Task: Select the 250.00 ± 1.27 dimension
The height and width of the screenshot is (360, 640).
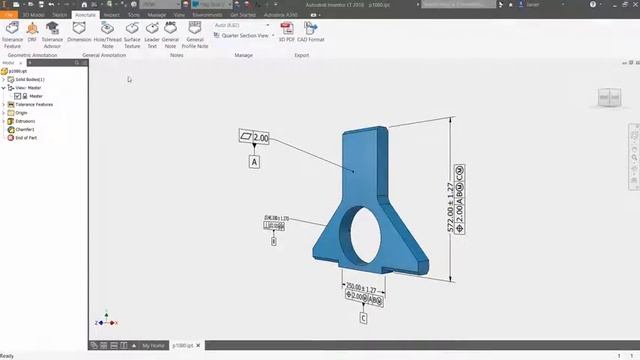Action: click(x=362, y=288)
